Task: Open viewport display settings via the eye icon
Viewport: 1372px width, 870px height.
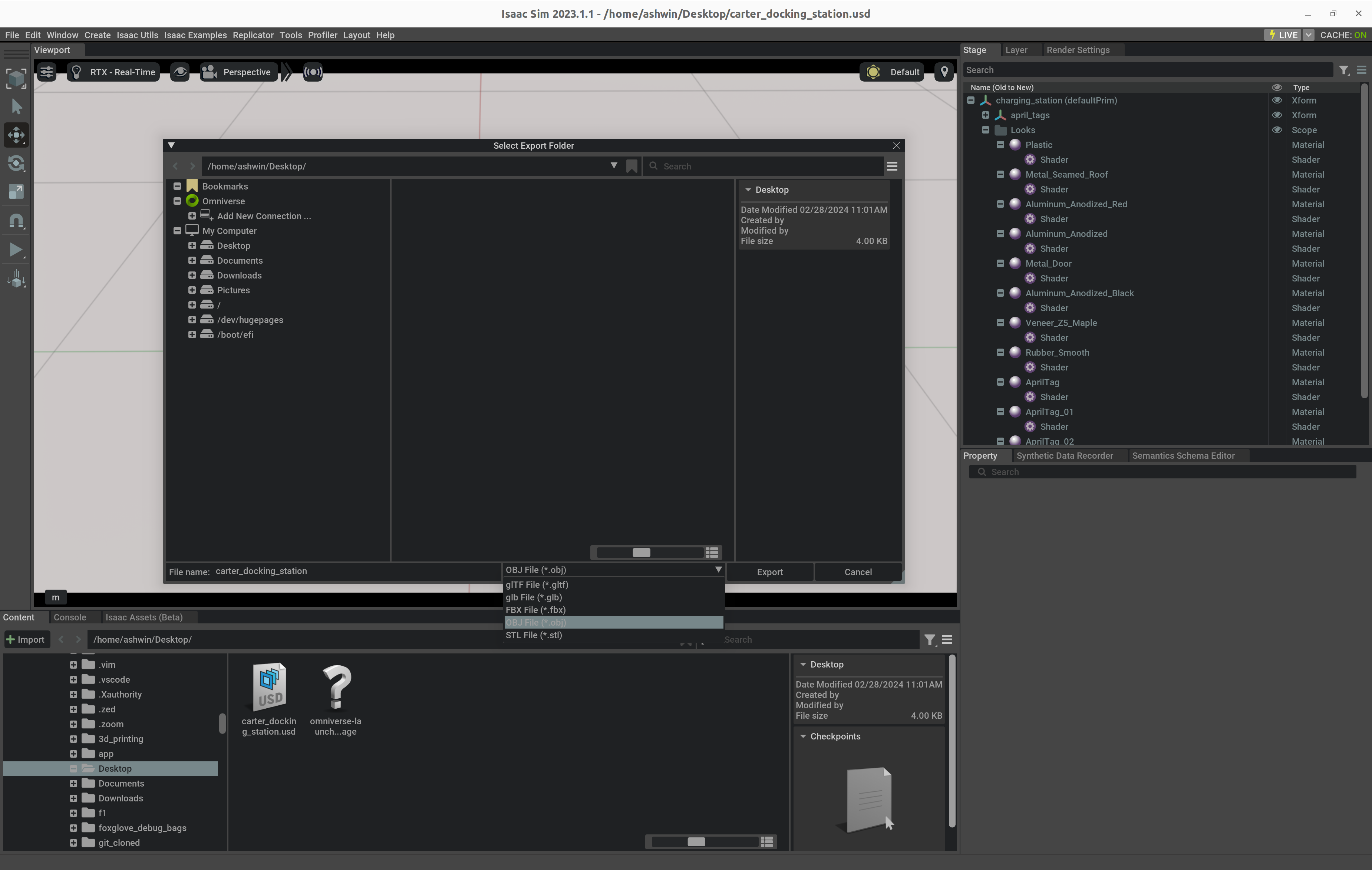Action: [181, 72]
